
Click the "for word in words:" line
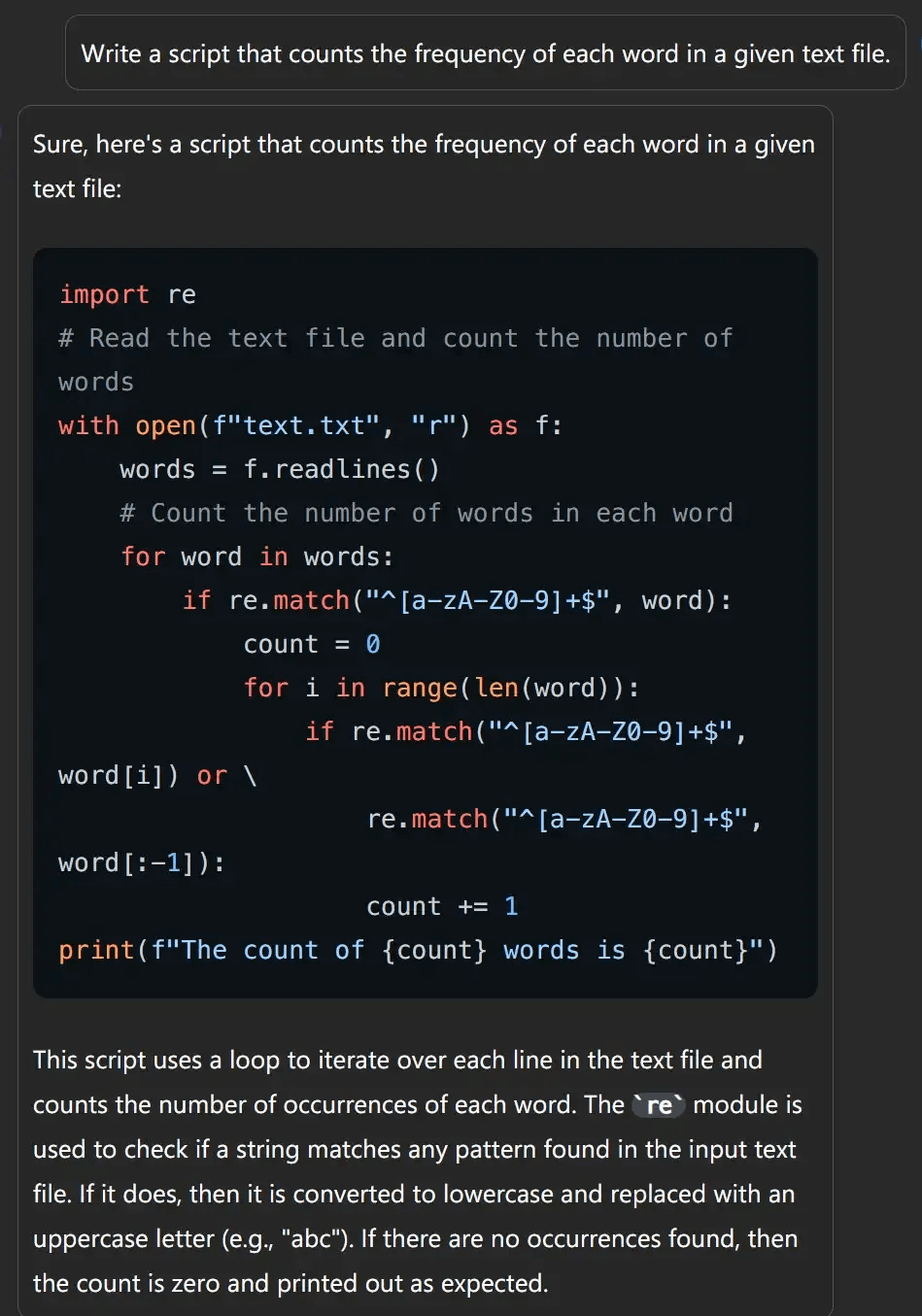click(x=257, y=557)
